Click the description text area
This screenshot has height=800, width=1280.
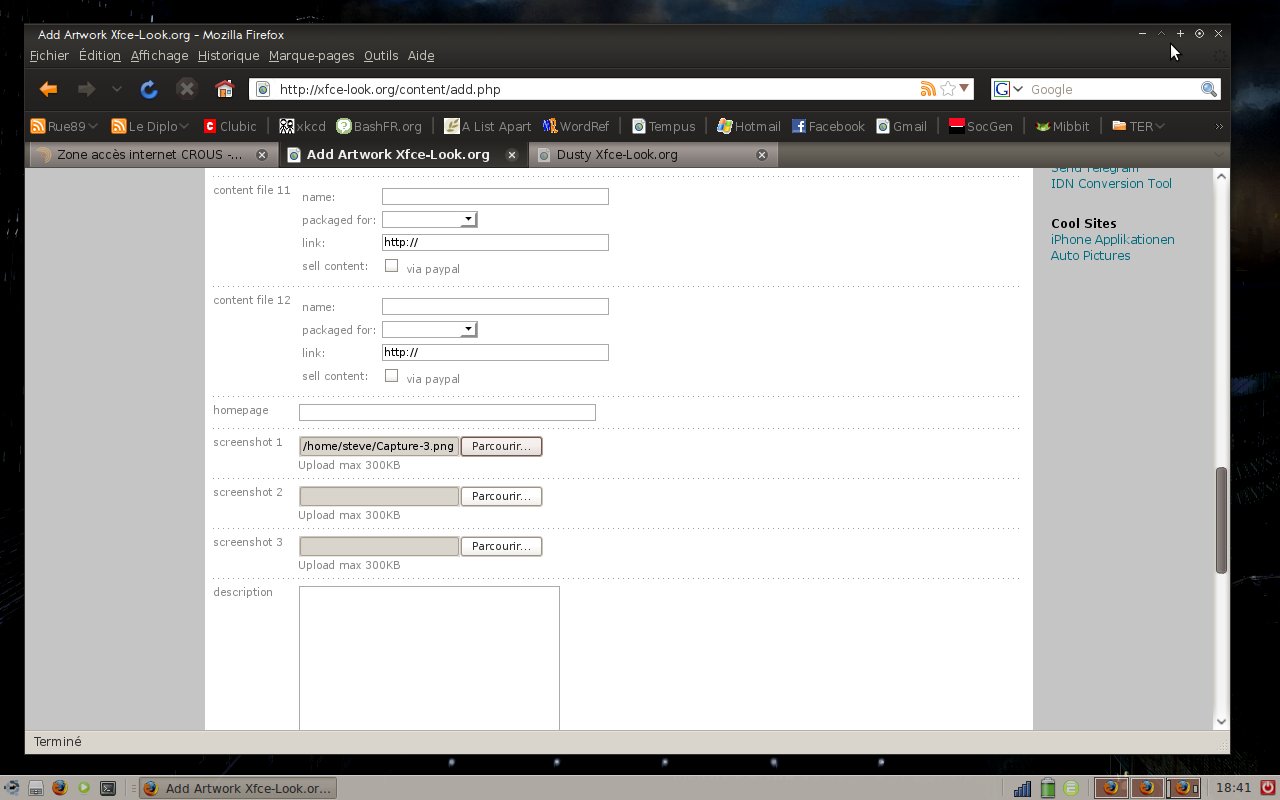pos(429,658)
